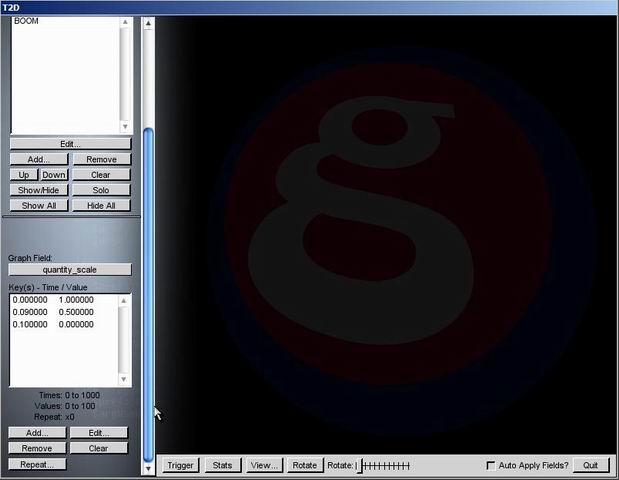Click Add... button below the keys list
619x480 pixels.
[37, 433]
